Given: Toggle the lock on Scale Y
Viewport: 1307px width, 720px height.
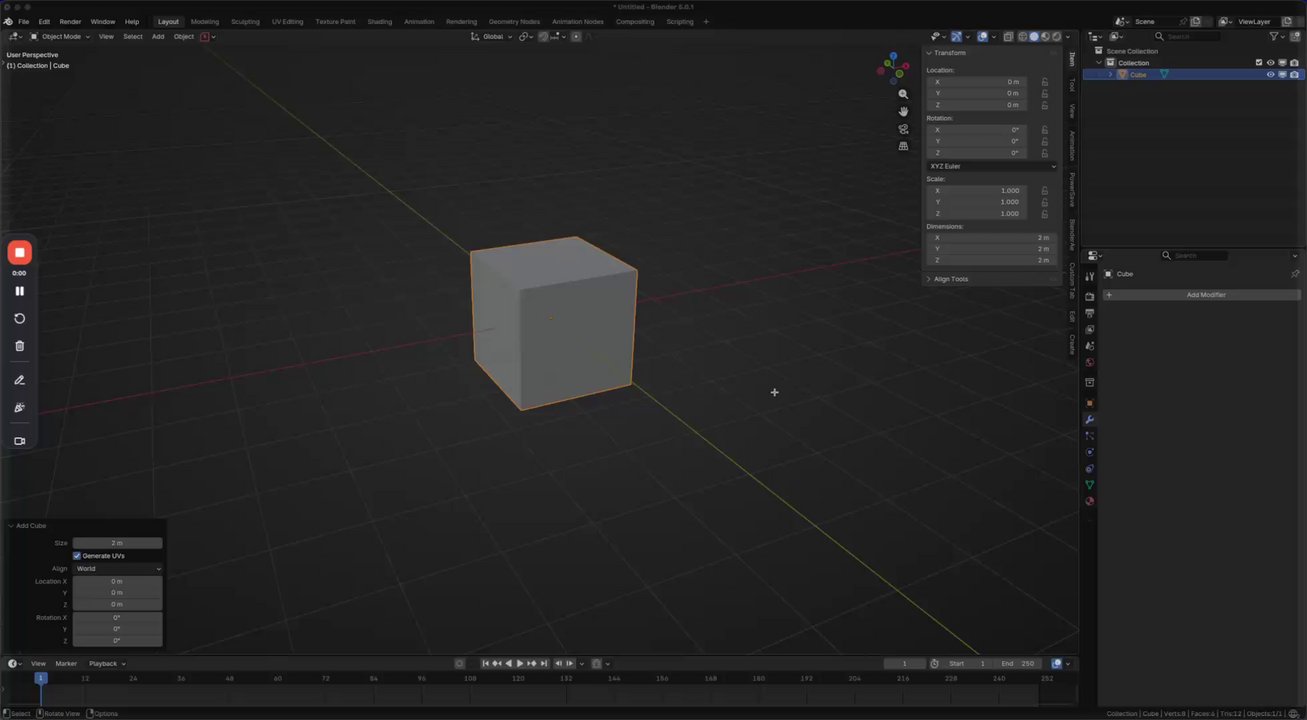Looking at the screenshot, I should [1045, 202].
